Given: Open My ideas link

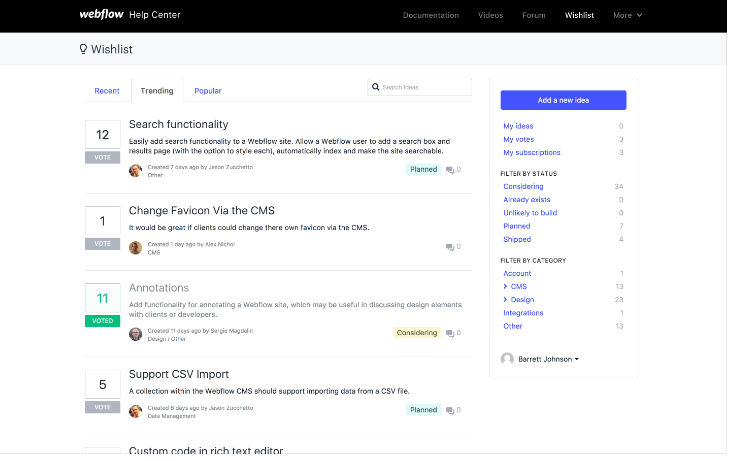Looking at the screenshot, I should pyautogui.click(x=519, y=127).
